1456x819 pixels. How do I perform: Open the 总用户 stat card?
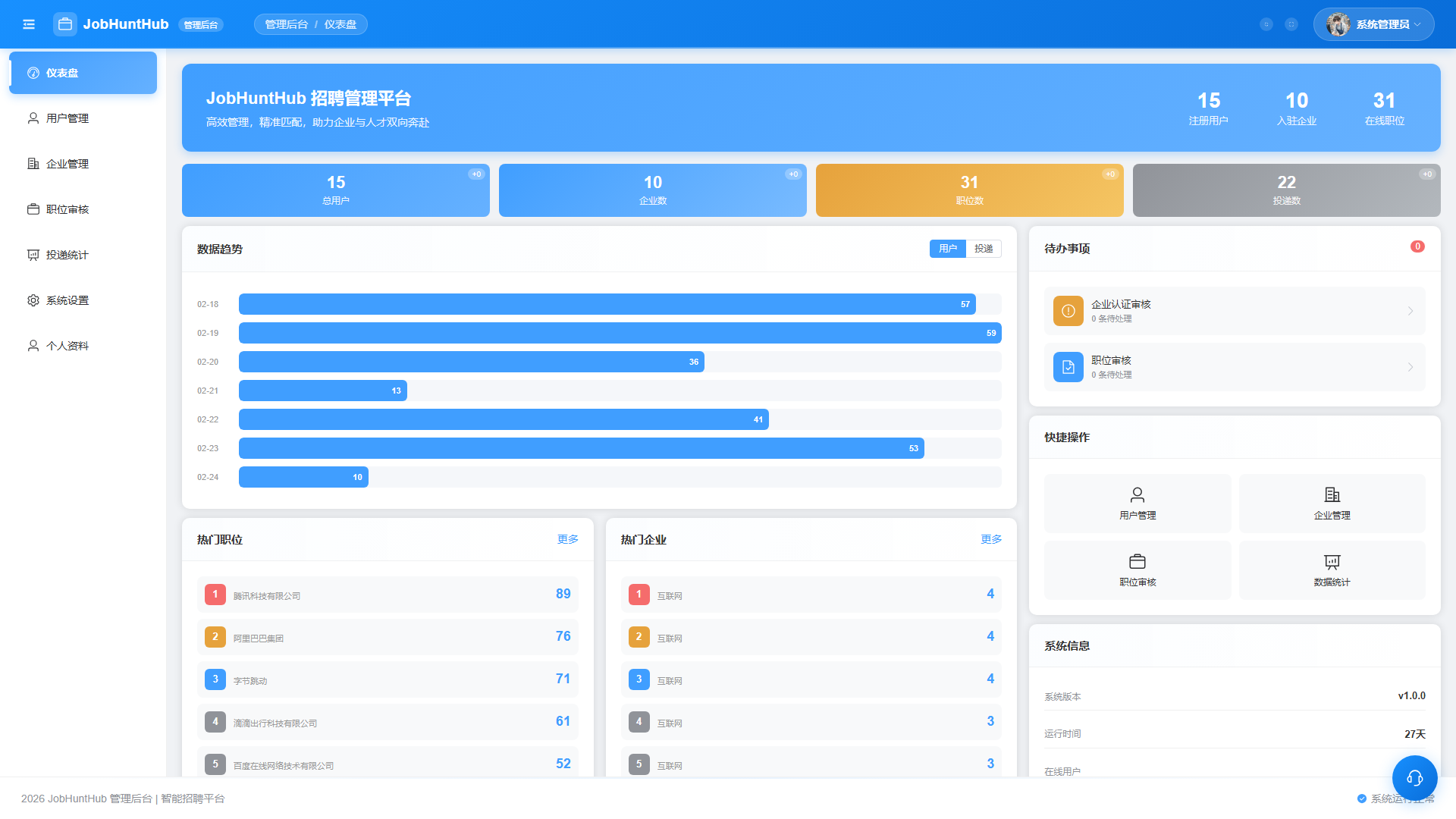coord(336,190)
